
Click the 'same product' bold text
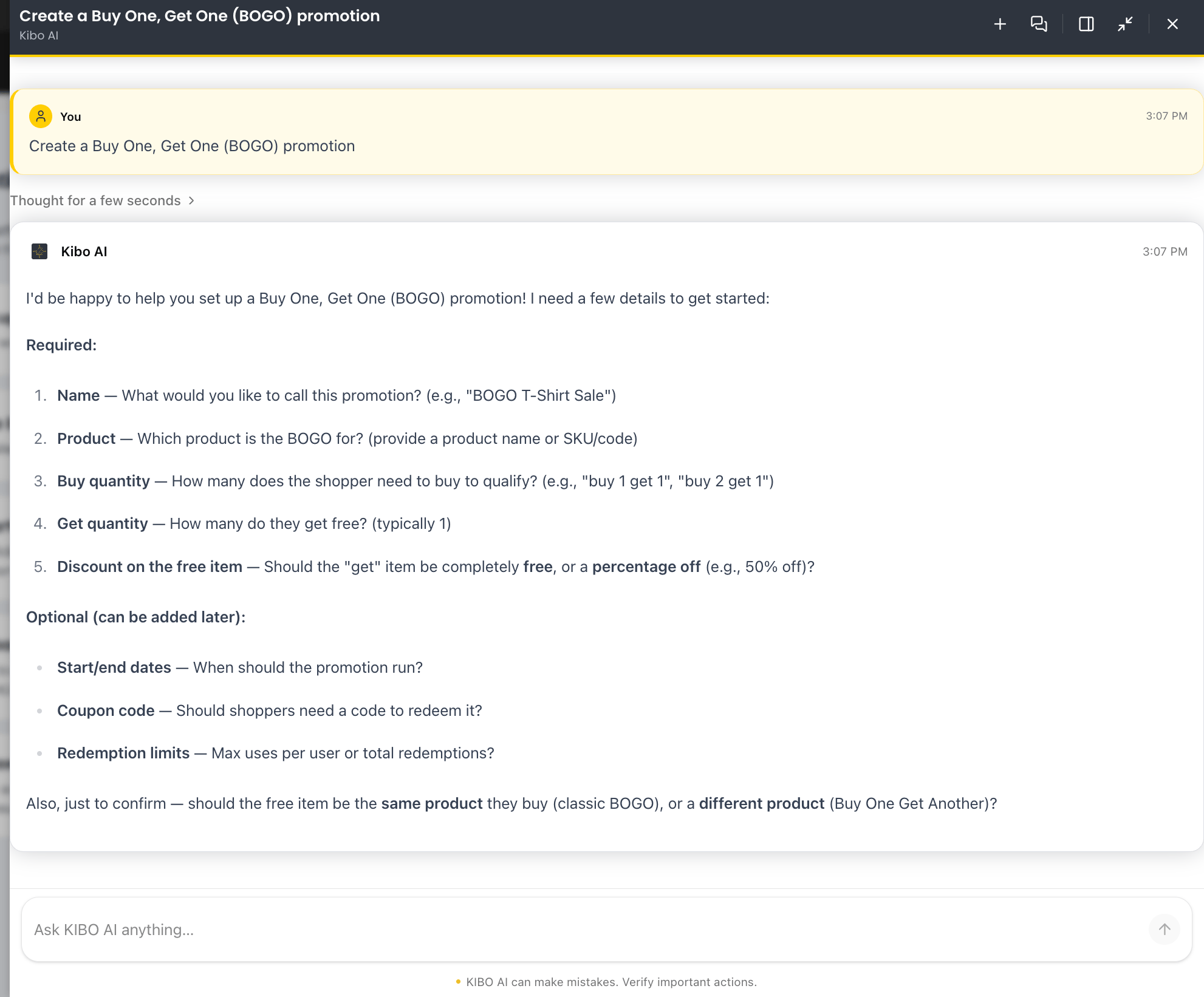point(432,803)
